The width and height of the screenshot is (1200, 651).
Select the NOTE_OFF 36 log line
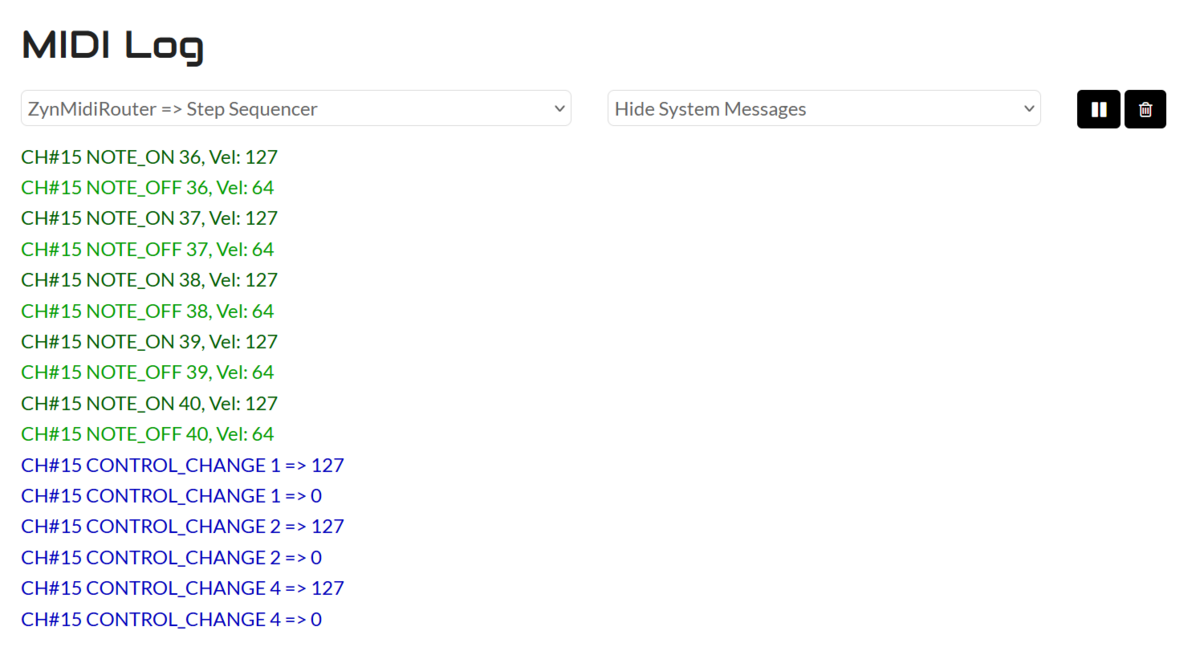point(147,188)
